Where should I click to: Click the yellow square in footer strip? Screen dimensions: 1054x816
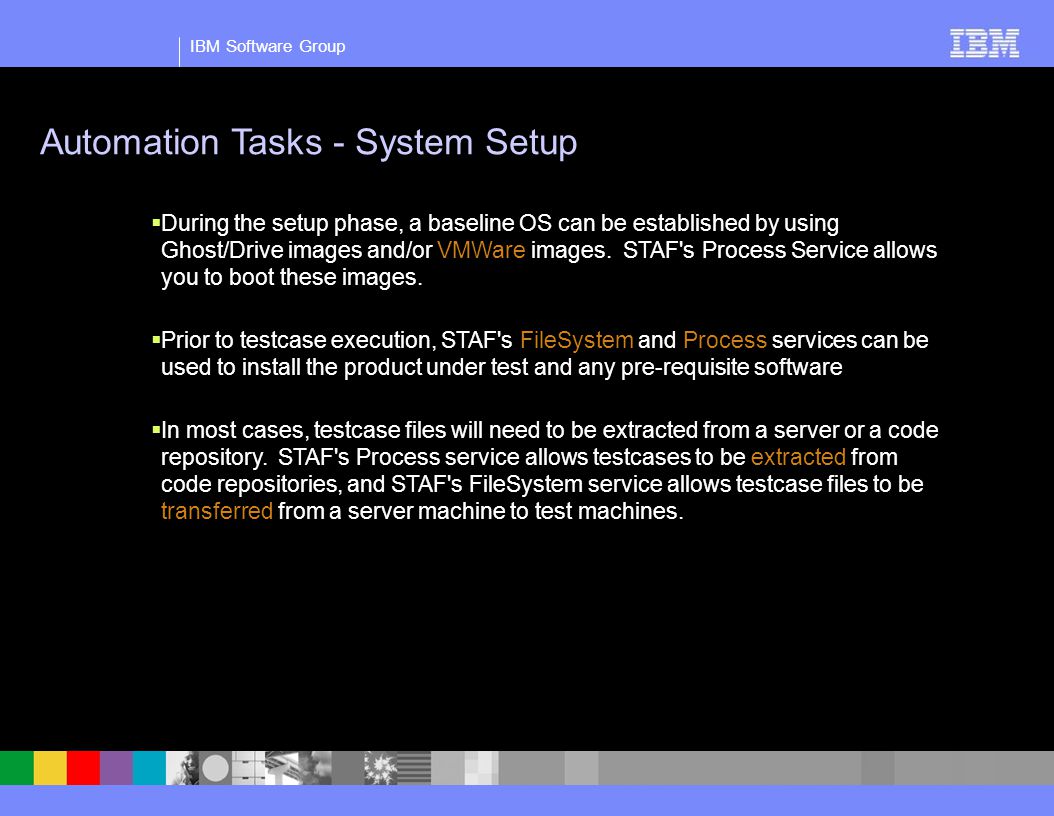click(x=50, y=768)
